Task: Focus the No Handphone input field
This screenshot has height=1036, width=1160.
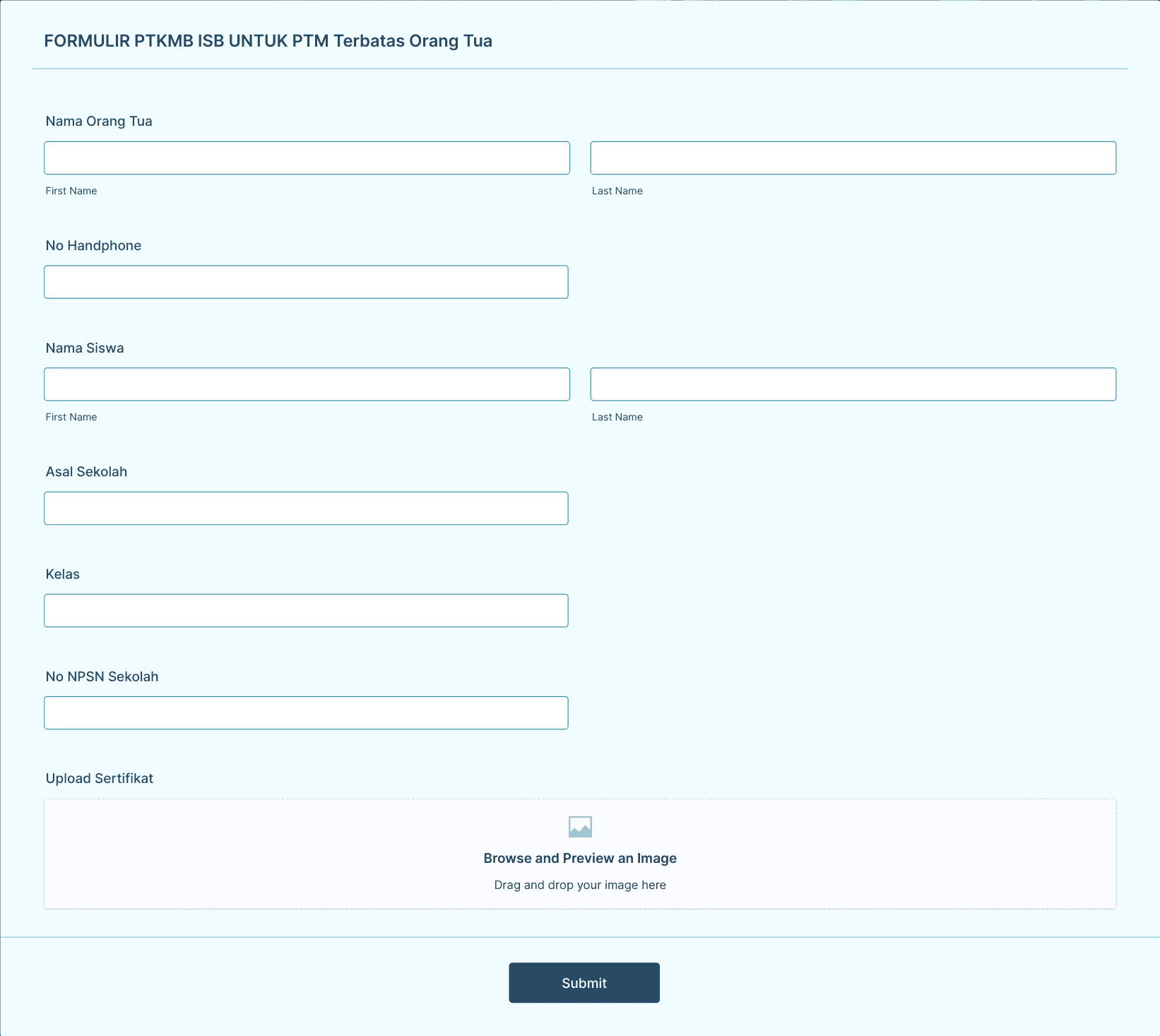Action: [x=306, y=282]
